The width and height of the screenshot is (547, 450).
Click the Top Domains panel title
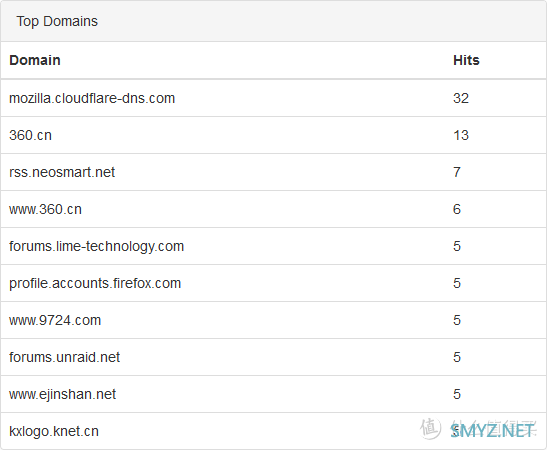click(57, 21)
